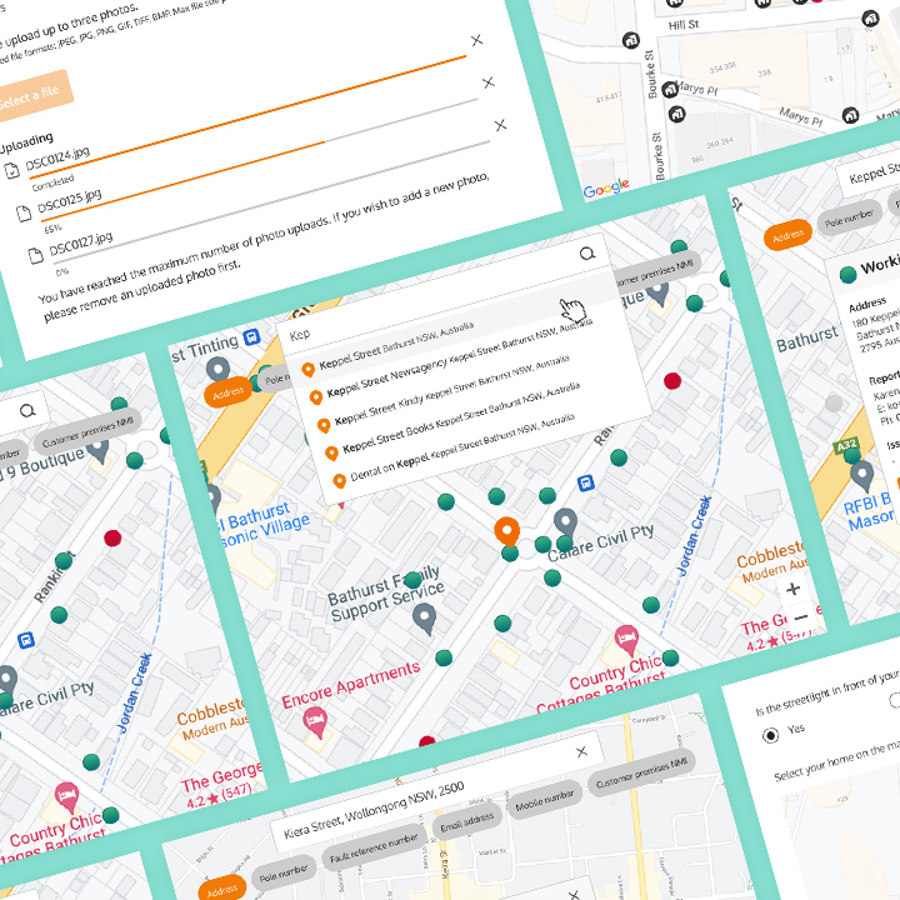Zoom in with the plus map button
This screenshot has height=900, width=900.
tap(793, 589)
